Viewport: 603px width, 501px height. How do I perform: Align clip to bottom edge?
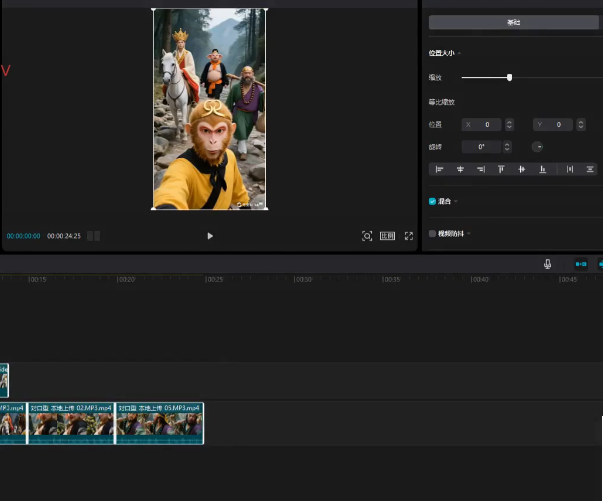coord(542,169)
